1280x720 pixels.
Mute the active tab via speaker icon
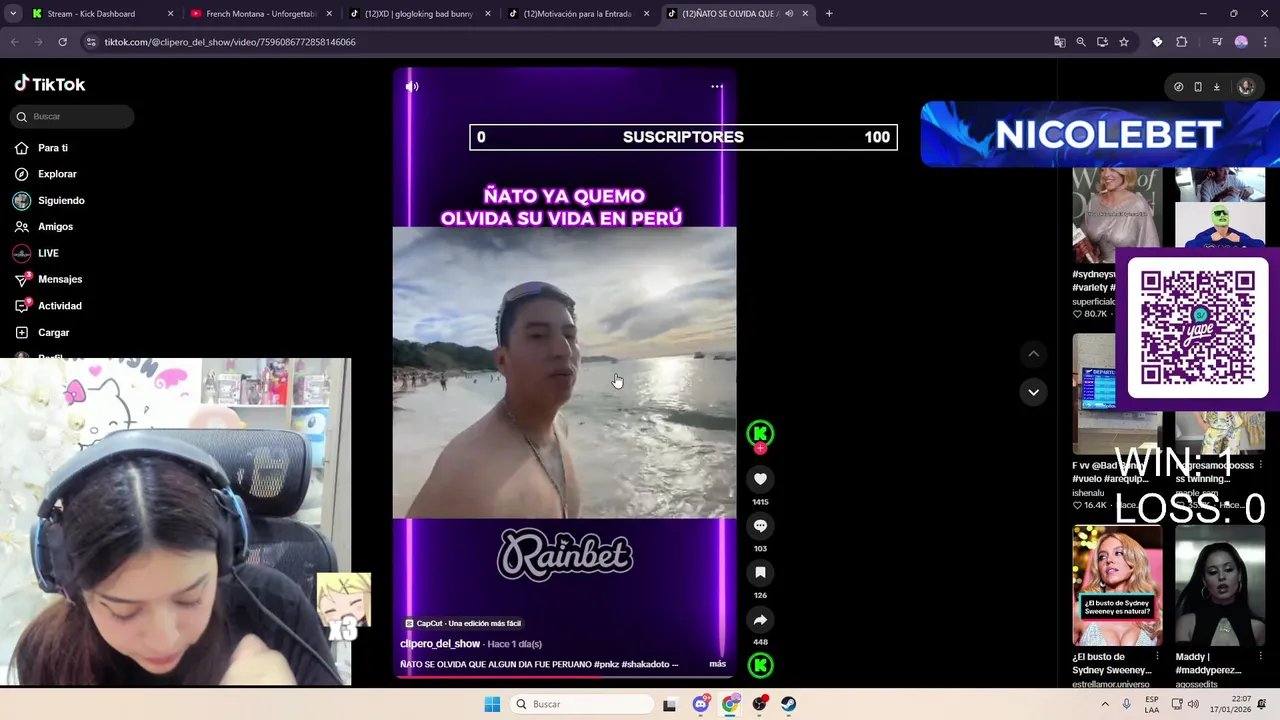(789, 14)
